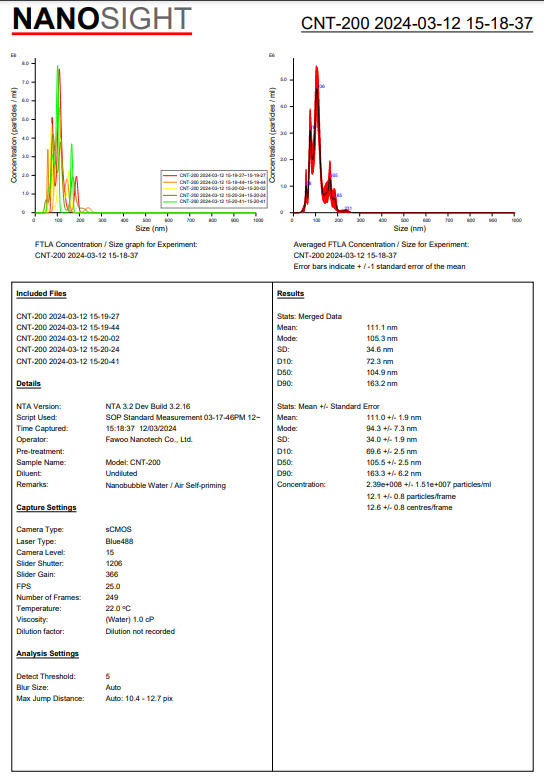Click camera type value 'sCMOS'
Screen dimensions: 544x783
point(118,529)
